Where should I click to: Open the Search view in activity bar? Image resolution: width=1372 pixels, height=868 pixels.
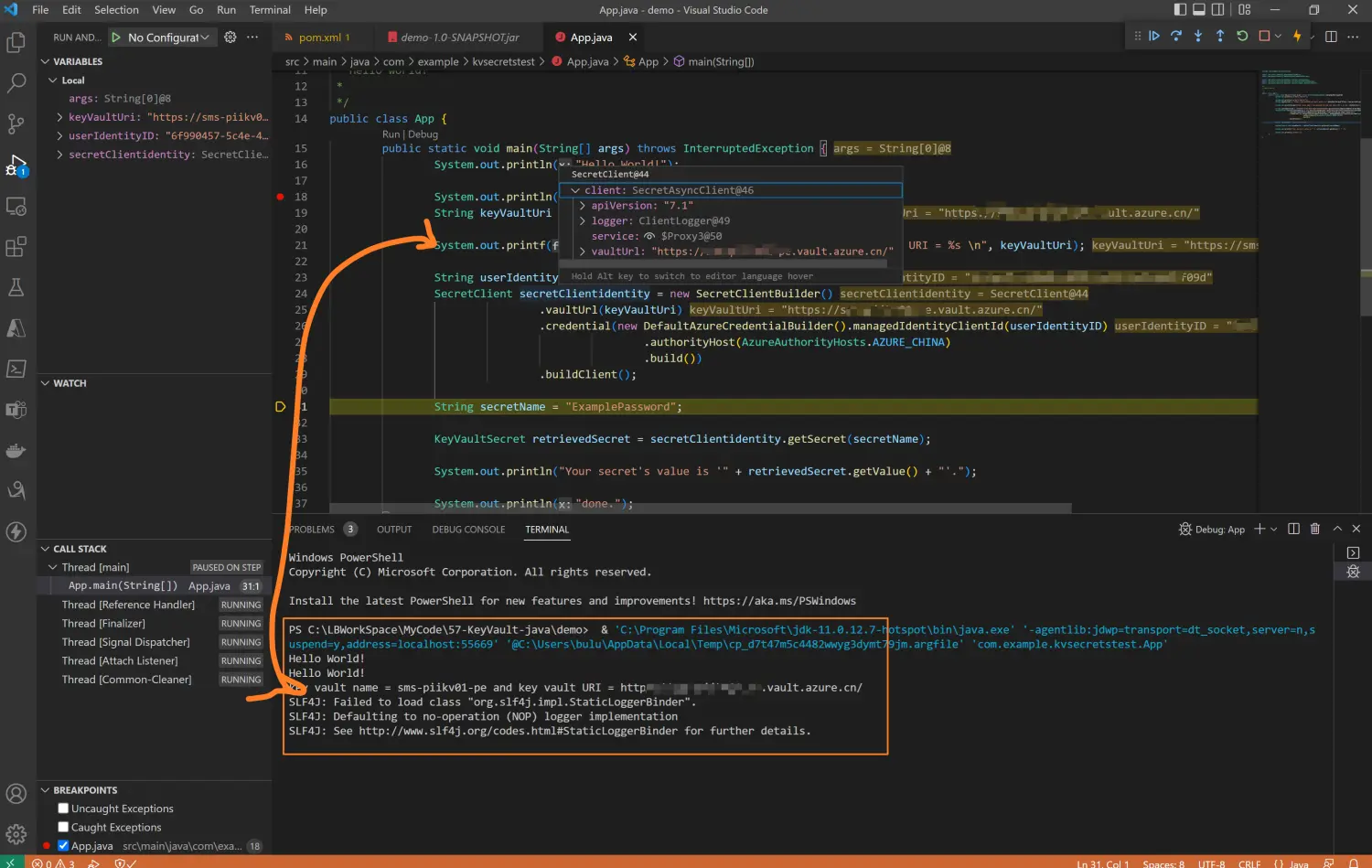16,83
